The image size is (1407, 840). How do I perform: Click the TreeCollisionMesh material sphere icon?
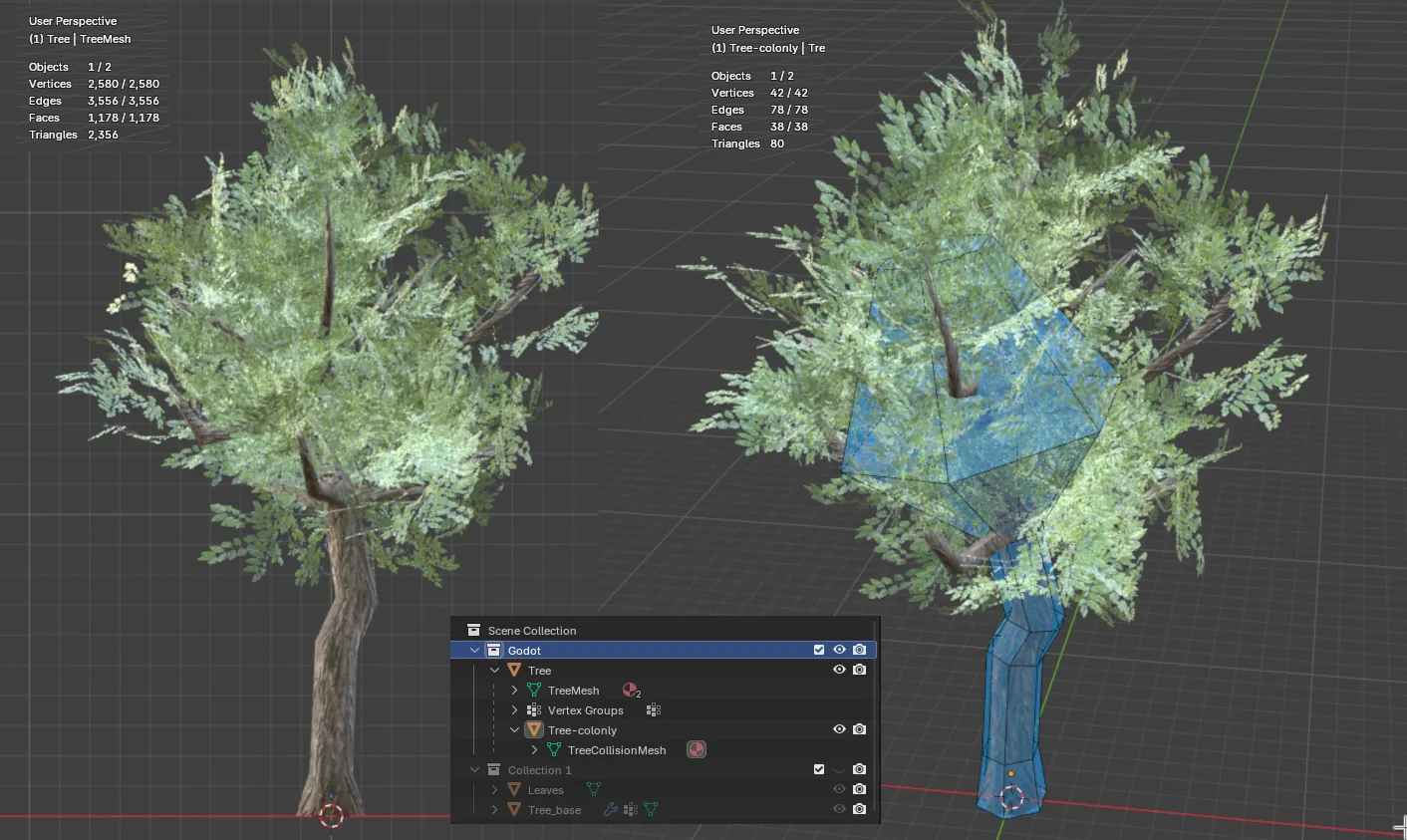[697, 749]
